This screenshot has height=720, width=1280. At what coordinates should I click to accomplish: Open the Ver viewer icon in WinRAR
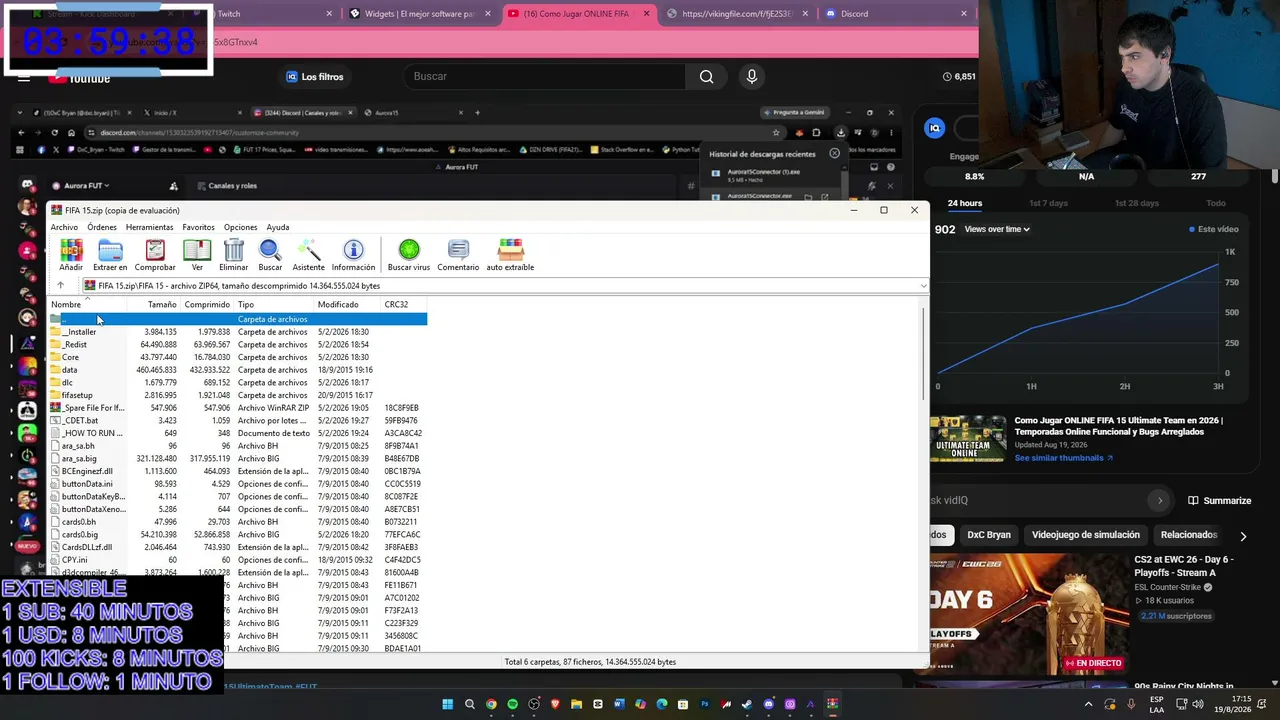(x=197, y=255)
